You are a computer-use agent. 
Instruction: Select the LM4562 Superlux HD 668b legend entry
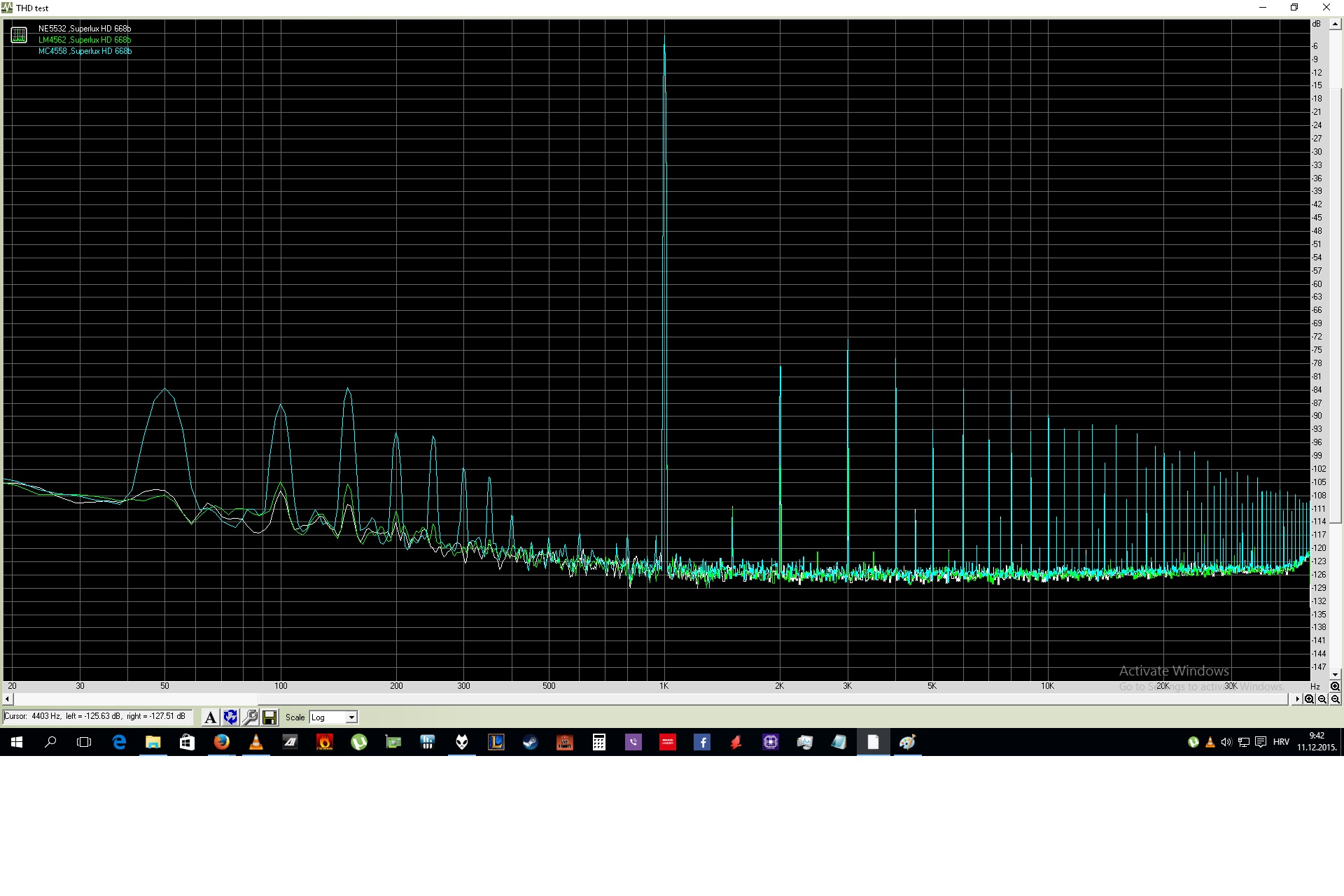85,40
